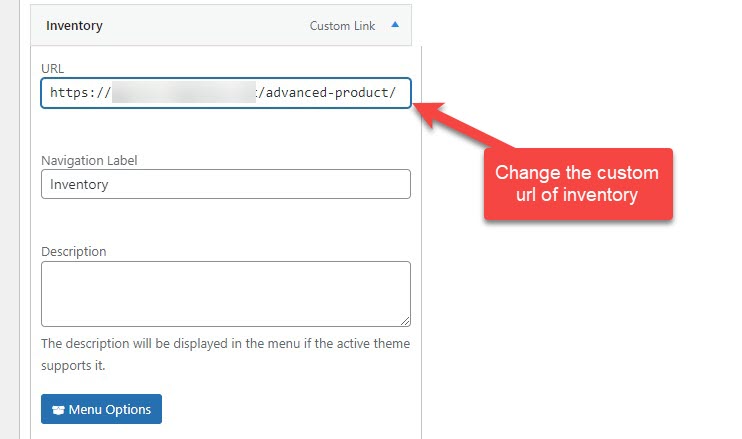Viewport: 742px width, 439px height.
Task: Click the Navigation Label caption text
Action: pyautogui.click(x=89, y=160)
